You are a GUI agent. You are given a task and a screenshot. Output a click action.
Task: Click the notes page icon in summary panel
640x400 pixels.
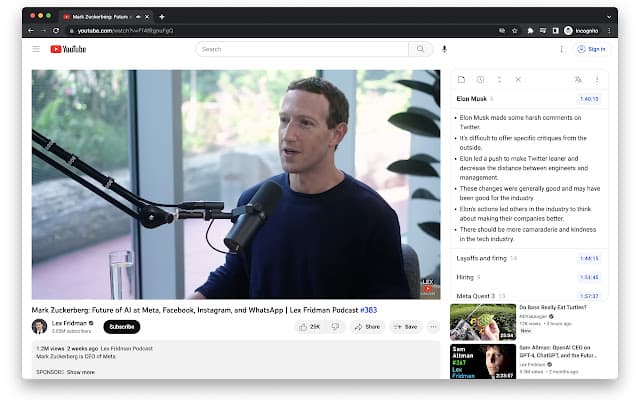click(462, 79)
